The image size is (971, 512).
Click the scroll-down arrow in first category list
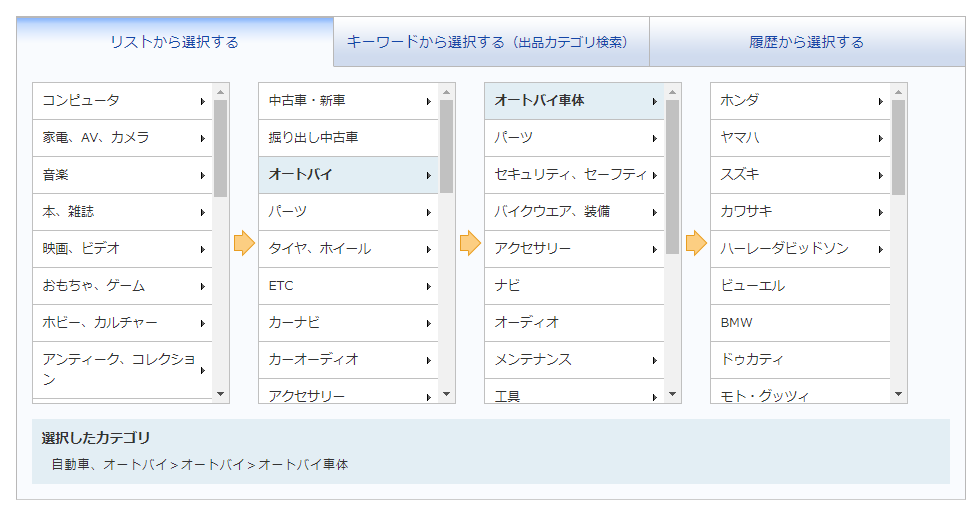click(220, 394)
